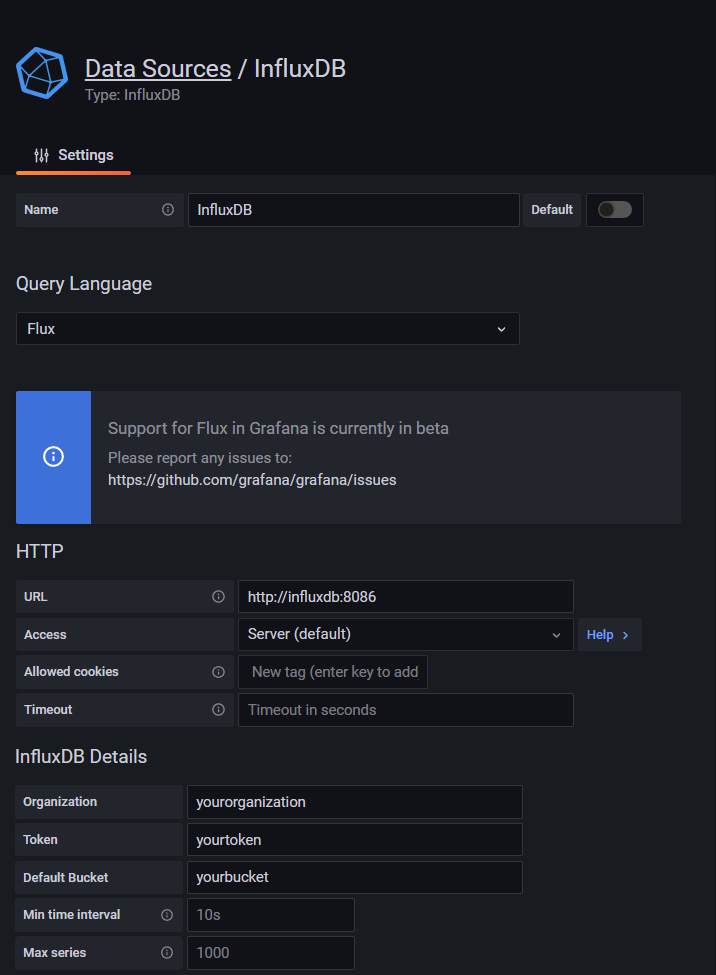Click the Allowed cookies tag input

[333, 672]
